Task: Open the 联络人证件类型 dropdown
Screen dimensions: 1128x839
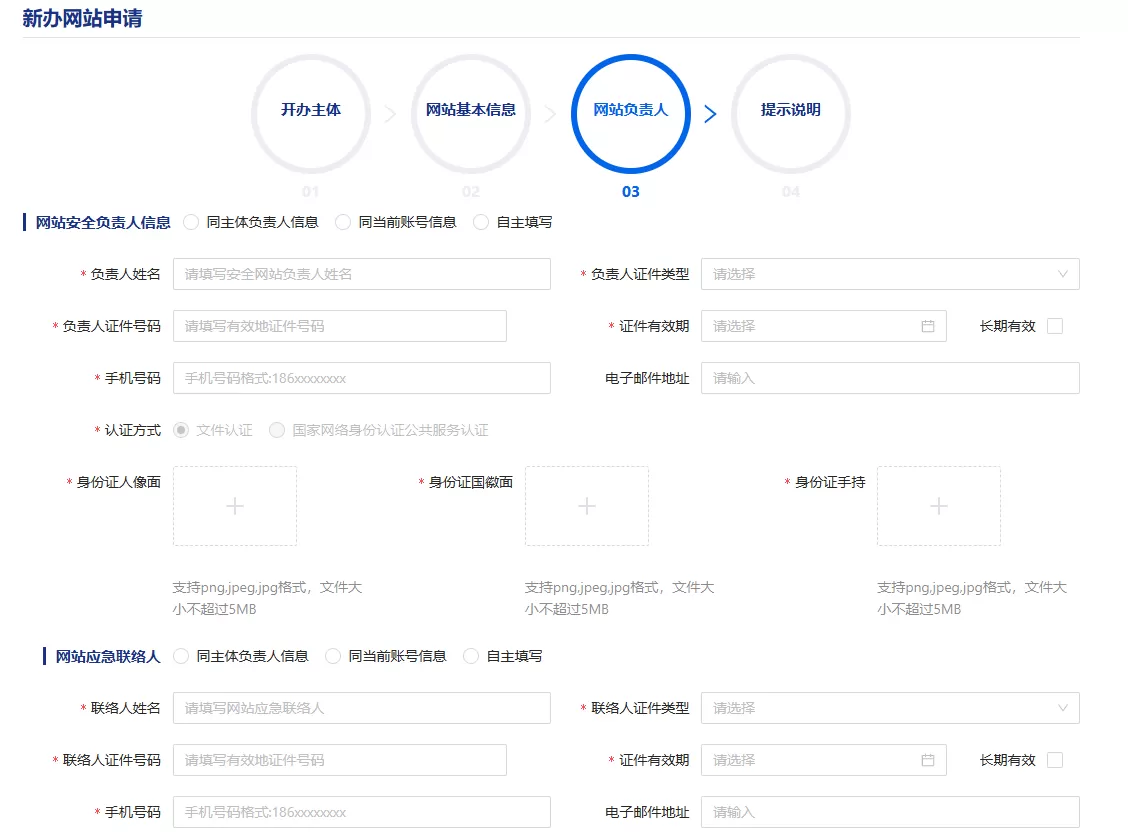Action: [x=890, y=708]
